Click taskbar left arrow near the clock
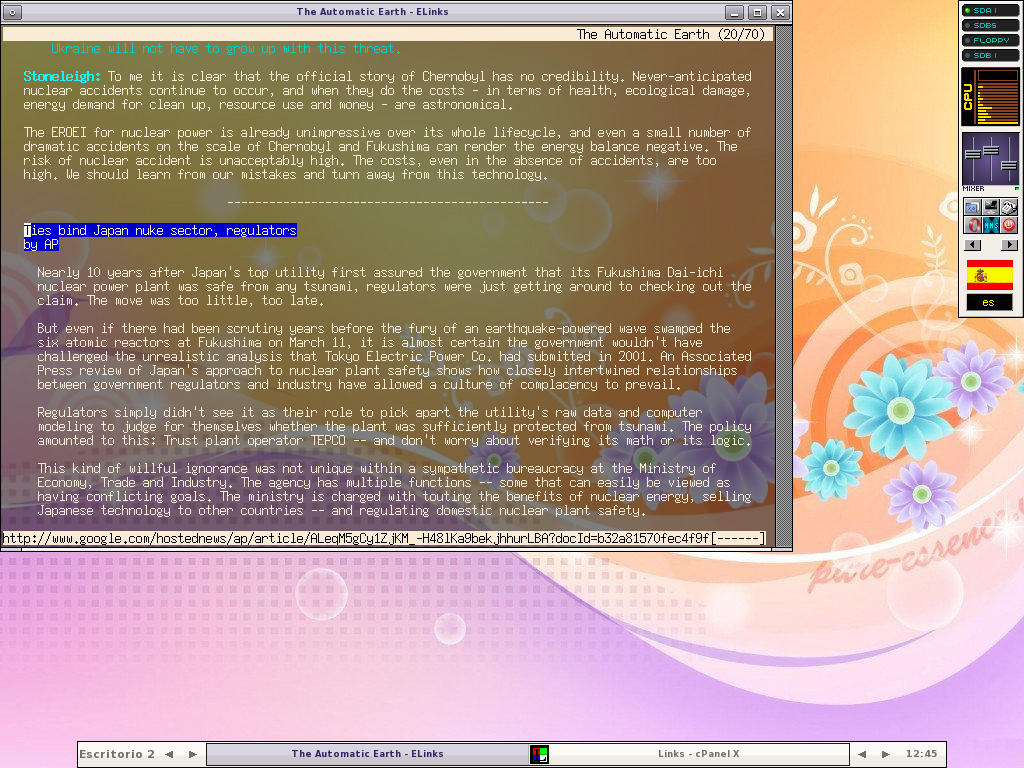1024x768 pixels. point(862,754)
